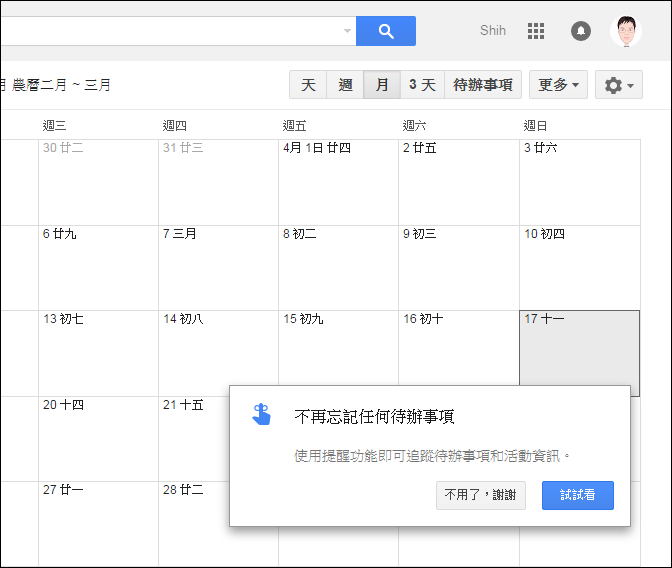Click date 15 初九
This screenshot has width=672, height=568.
point(303,319)
